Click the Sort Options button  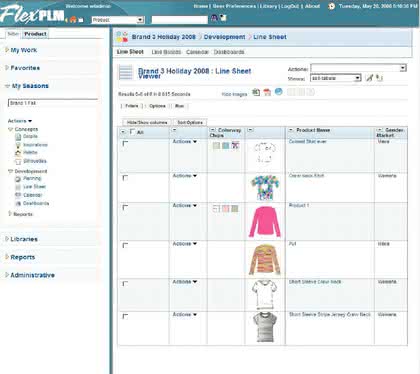coord(190,123)
